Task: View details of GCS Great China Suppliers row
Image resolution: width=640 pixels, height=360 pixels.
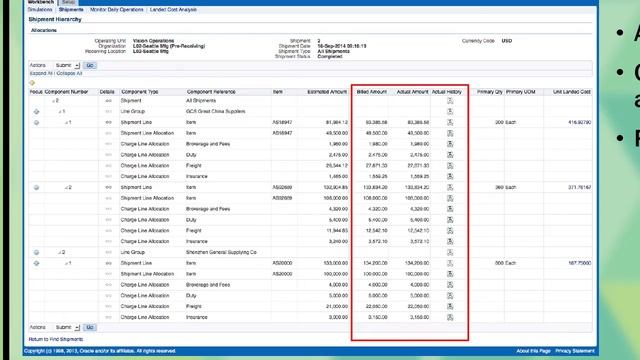Action: pos(108,111)
